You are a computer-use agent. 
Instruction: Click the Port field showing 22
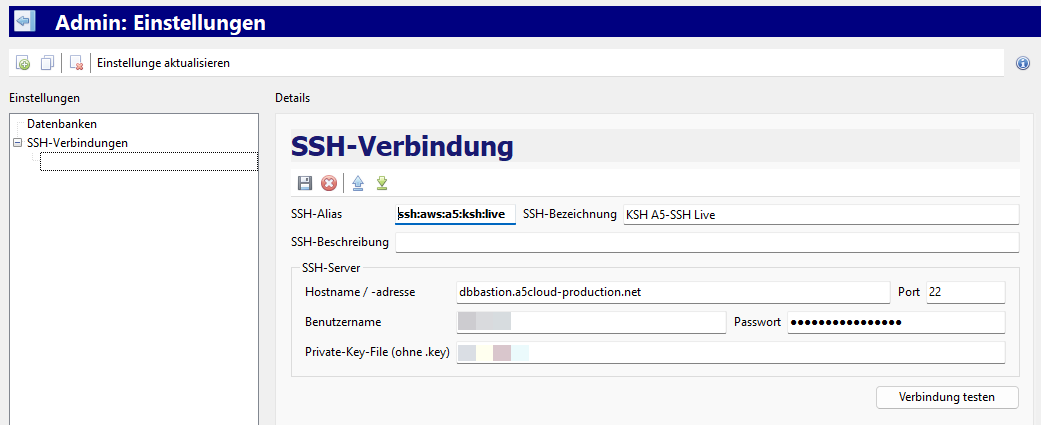coord(964,292)
